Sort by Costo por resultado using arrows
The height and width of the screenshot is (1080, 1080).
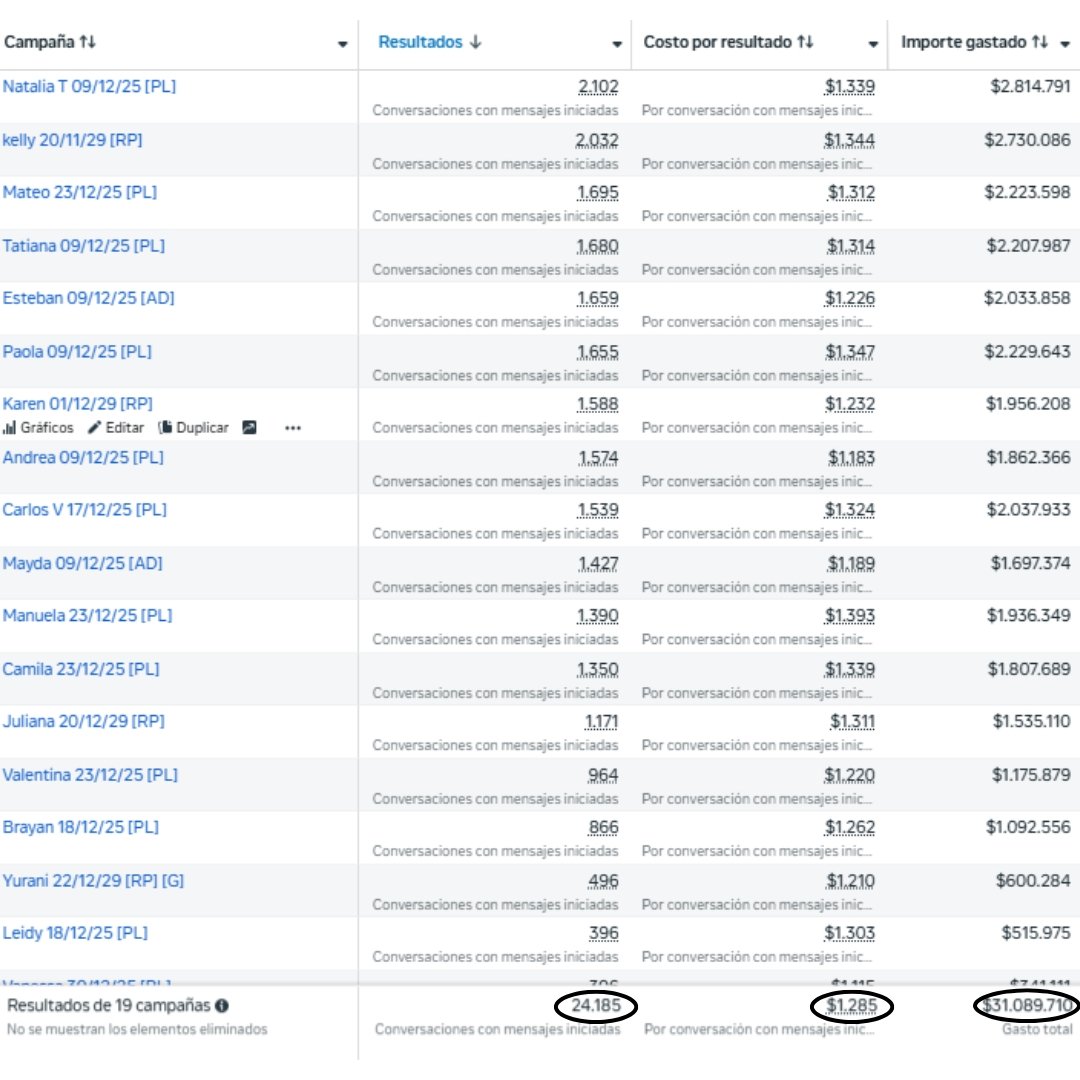pyautogui.click(x=805, y=42)
